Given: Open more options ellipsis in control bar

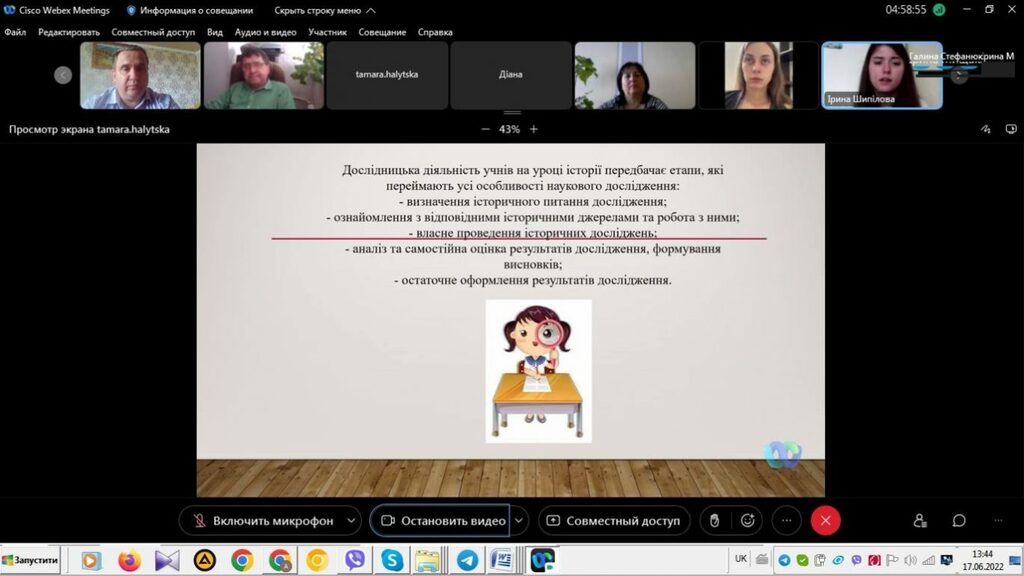Looking at the screenshot, I should pos(787,521).
